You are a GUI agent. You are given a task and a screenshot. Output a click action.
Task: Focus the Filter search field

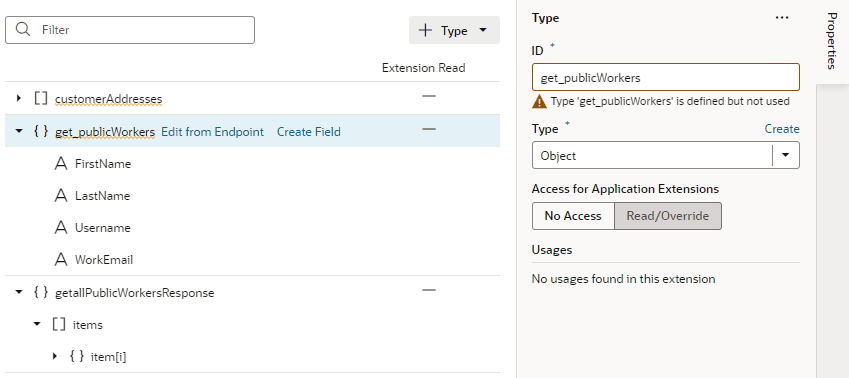coord(130,30)
